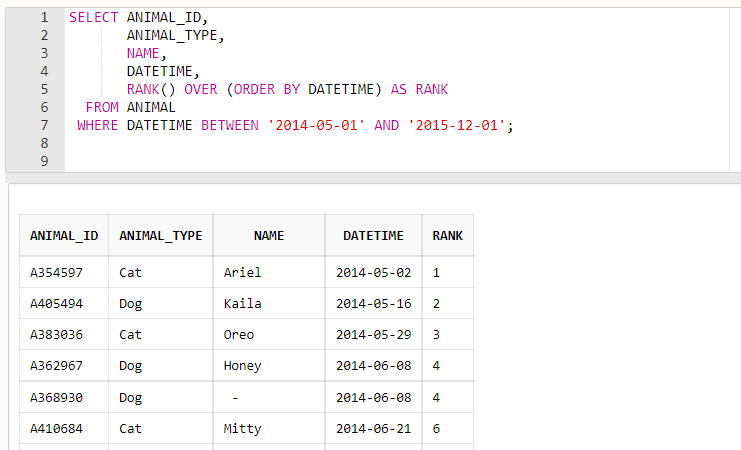Screen dimensions: 741x450
Task: Click line number 9 in the gutter
Action: point(44,161)
